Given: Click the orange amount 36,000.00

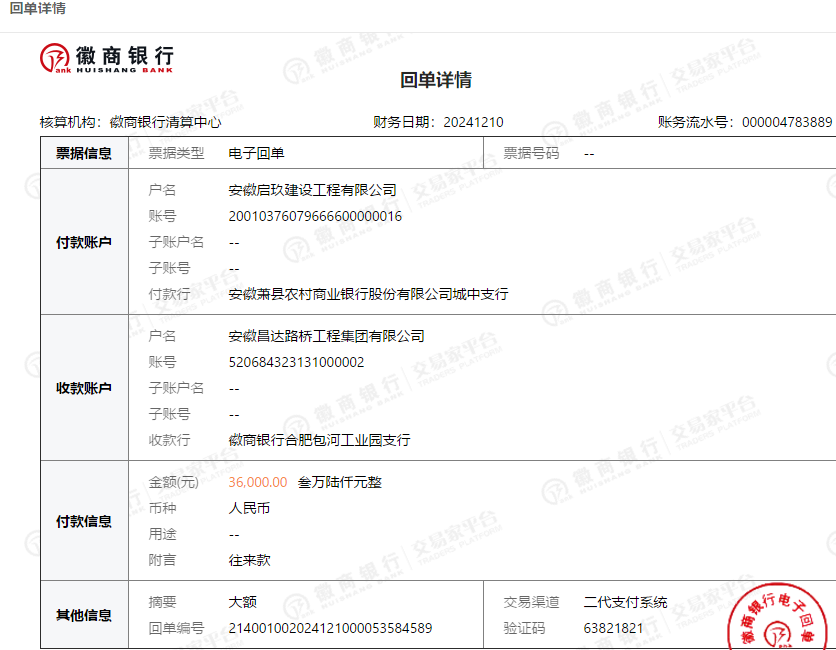Looking at the screenshot, I should [258, 482].
